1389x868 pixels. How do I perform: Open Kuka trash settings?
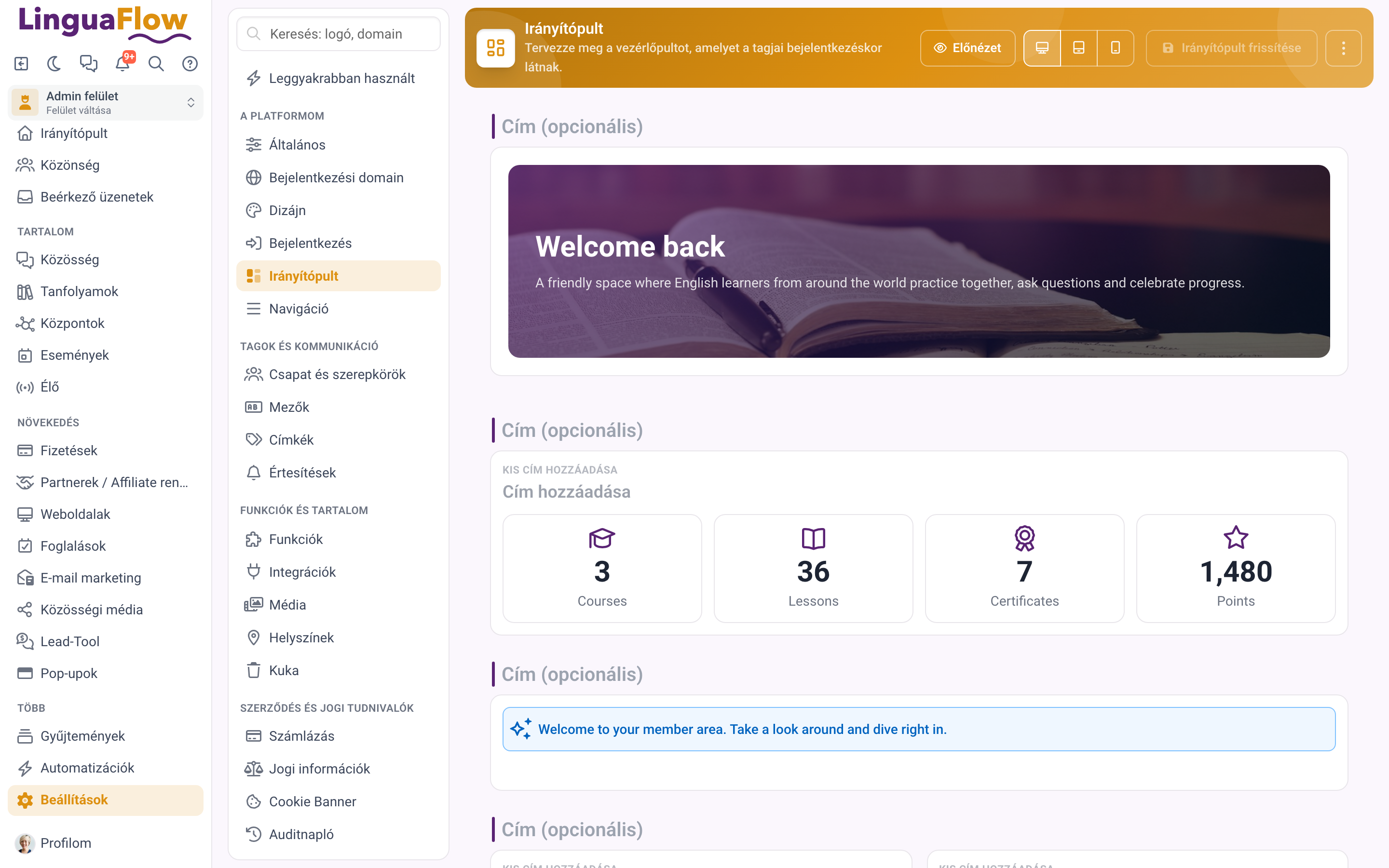point(339,670)
